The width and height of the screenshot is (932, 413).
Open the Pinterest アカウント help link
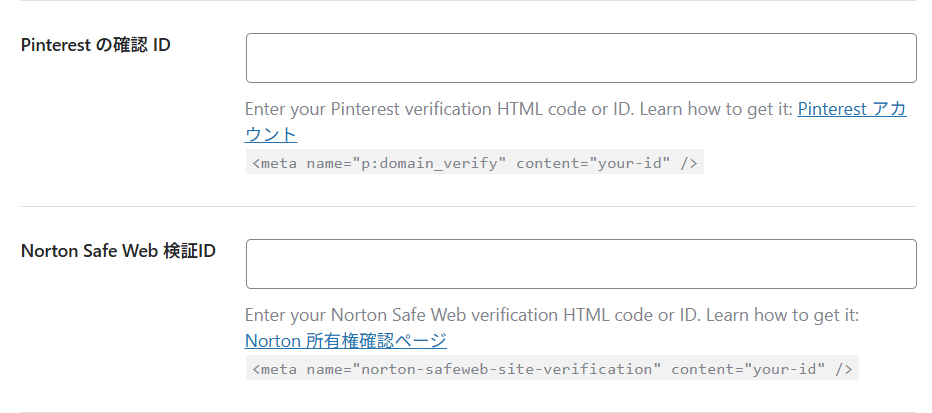[x=851, y=110]
